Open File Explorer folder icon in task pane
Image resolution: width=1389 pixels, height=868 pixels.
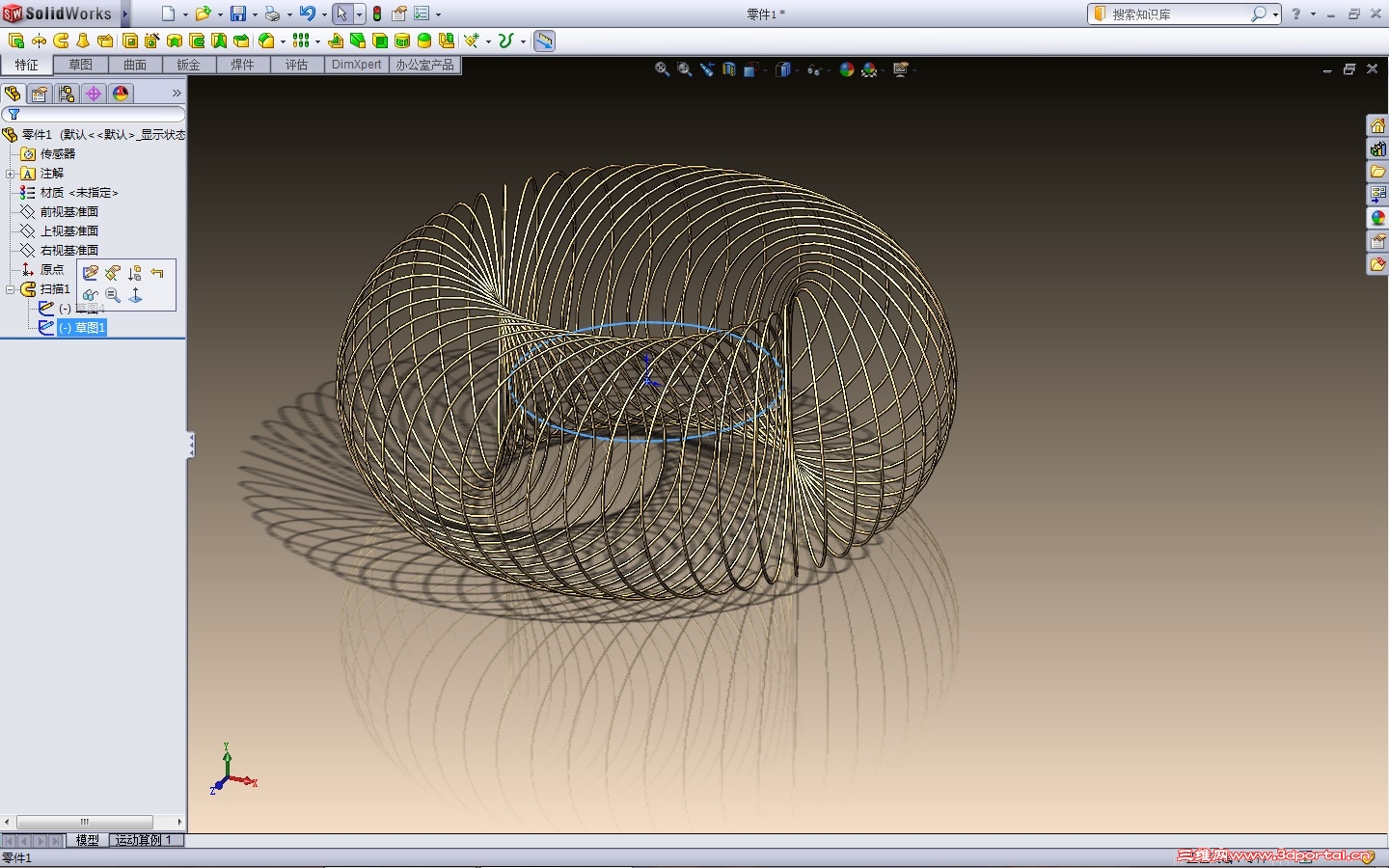coord(1377,172)
